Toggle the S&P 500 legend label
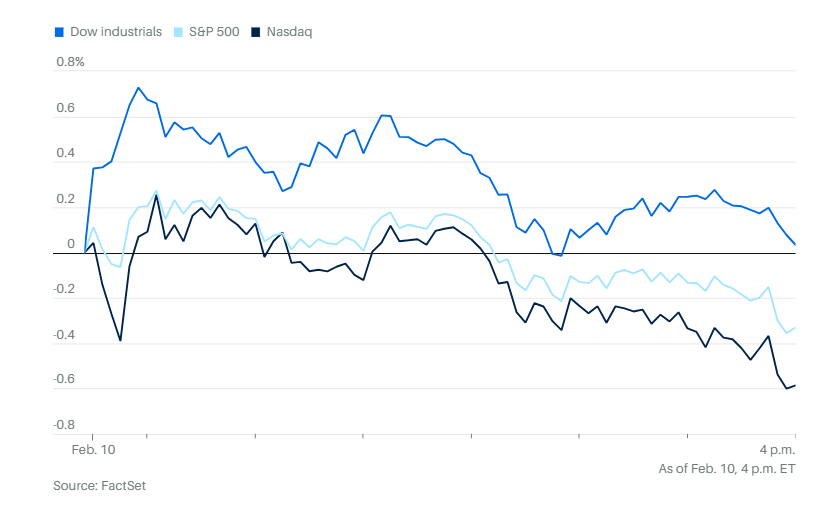Viewport: 840px width, 506px height. (x=212, y=32)
